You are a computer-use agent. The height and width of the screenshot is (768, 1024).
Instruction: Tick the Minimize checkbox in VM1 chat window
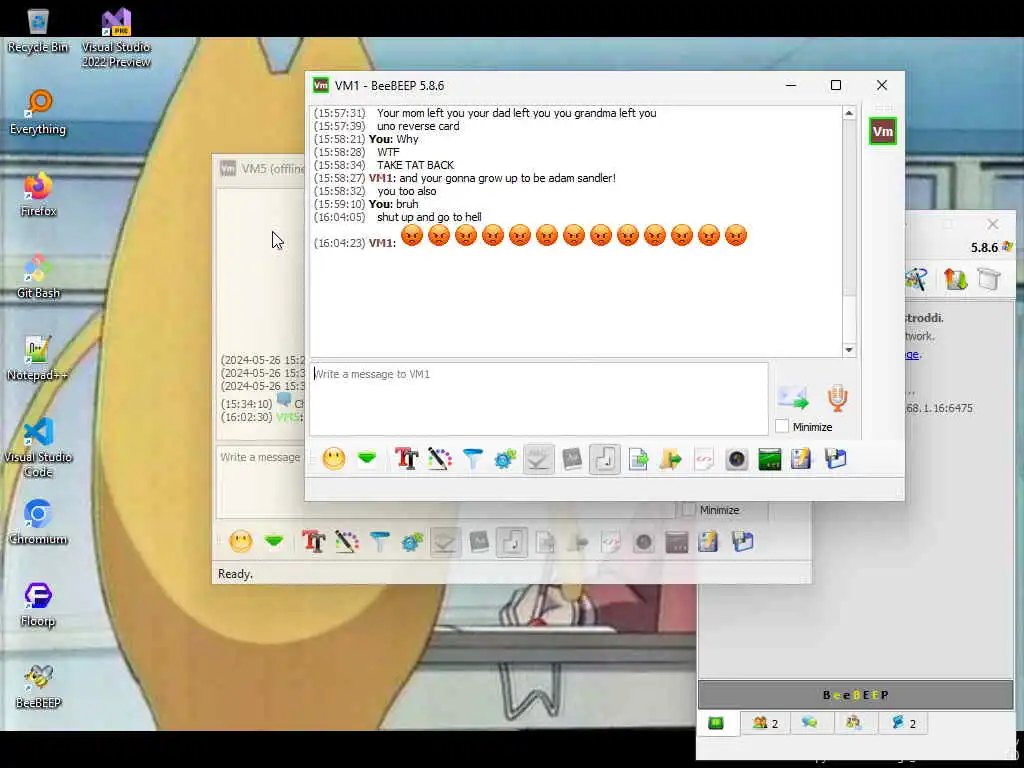click(782, 426)
